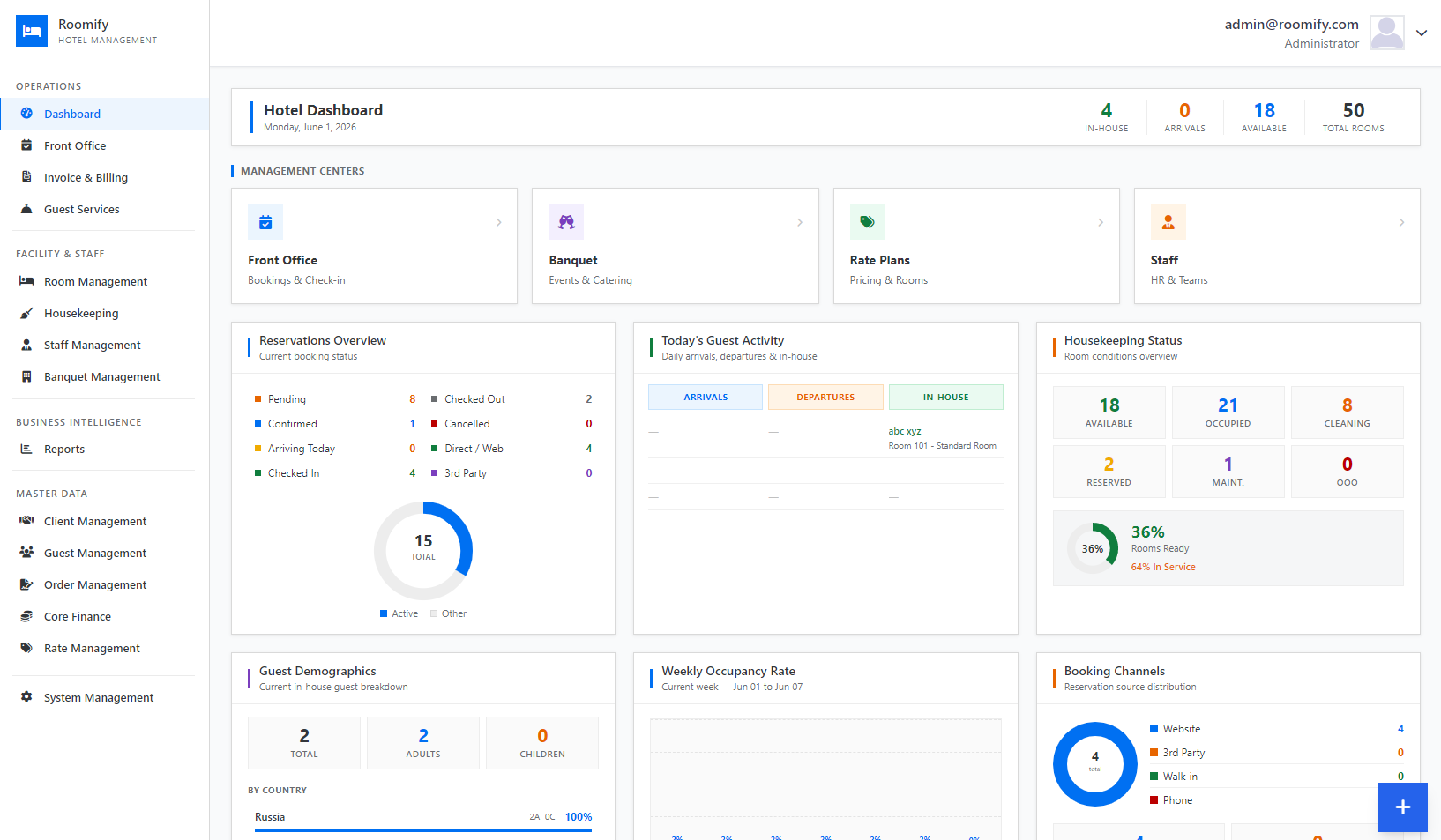This screenshot has width=1441, height=840.
Task: Open the Rate Plans Pricing & Rooms card
Action: (x=976, y=246)
